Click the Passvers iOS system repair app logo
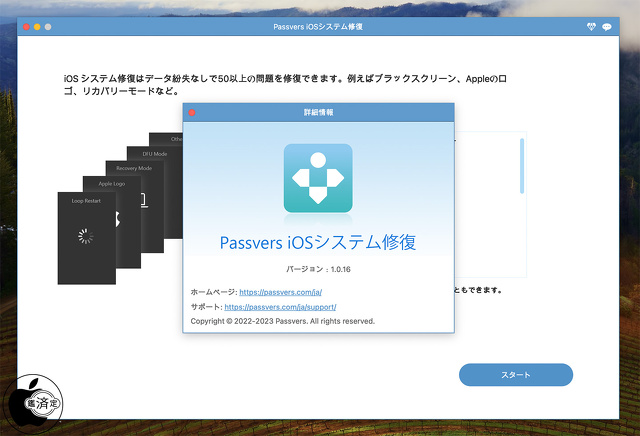Screen dimensions: 640x436 coord(318,178)
